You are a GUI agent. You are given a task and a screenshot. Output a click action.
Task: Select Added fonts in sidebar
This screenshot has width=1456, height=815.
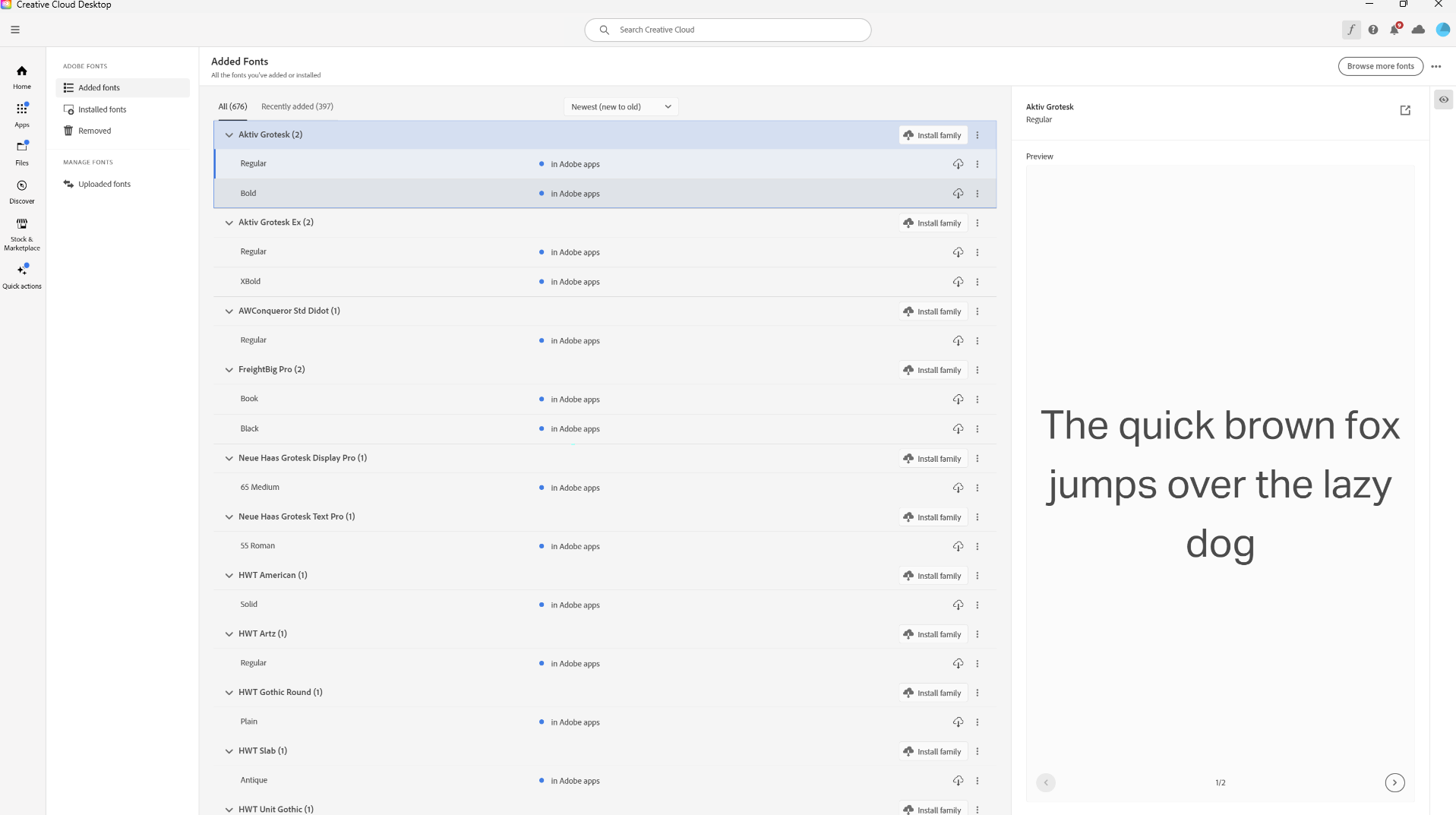coord(122,88)
